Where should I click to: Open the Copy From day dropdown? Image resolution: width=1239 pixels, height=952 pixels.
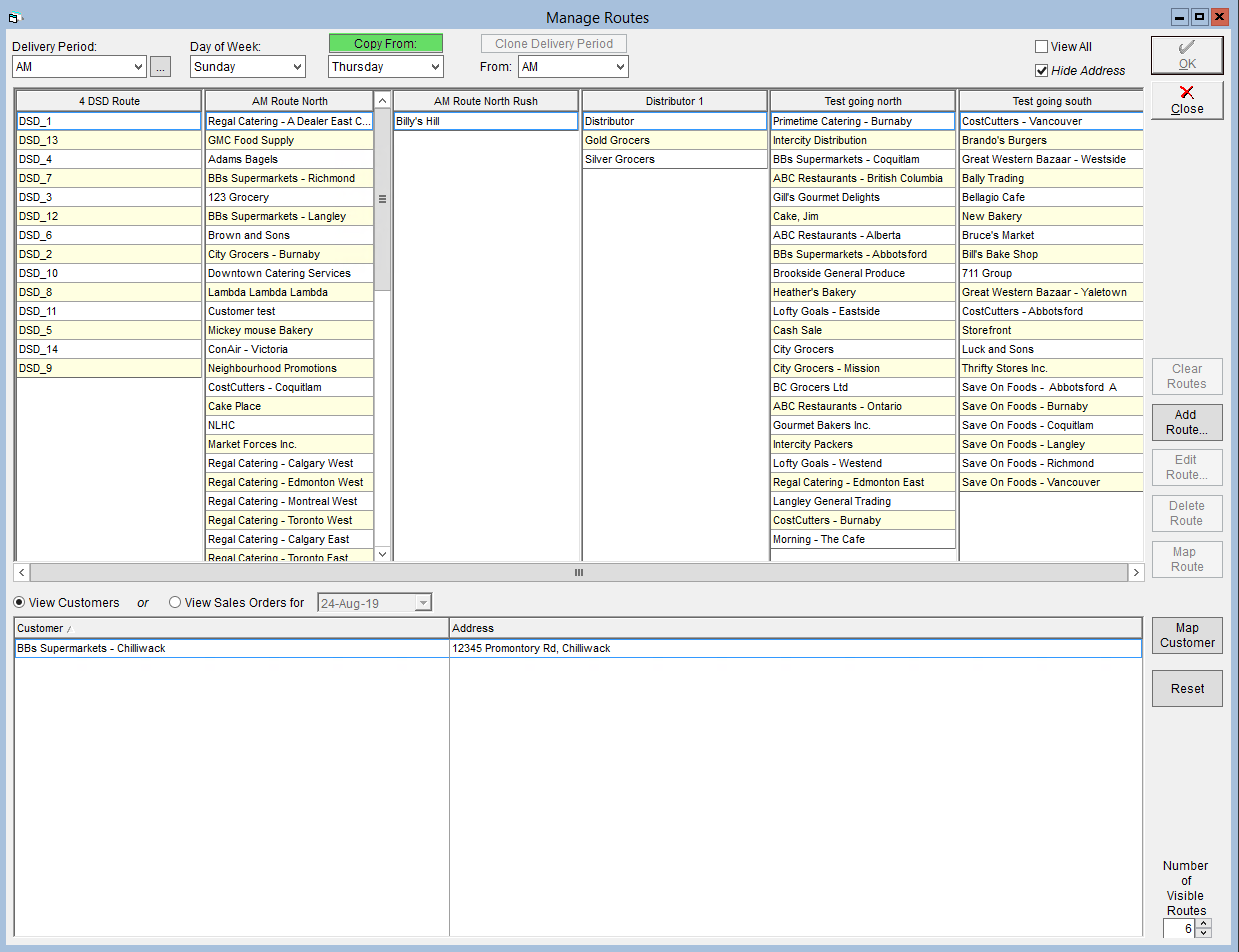pyautogui.click(x=434, y=67)
